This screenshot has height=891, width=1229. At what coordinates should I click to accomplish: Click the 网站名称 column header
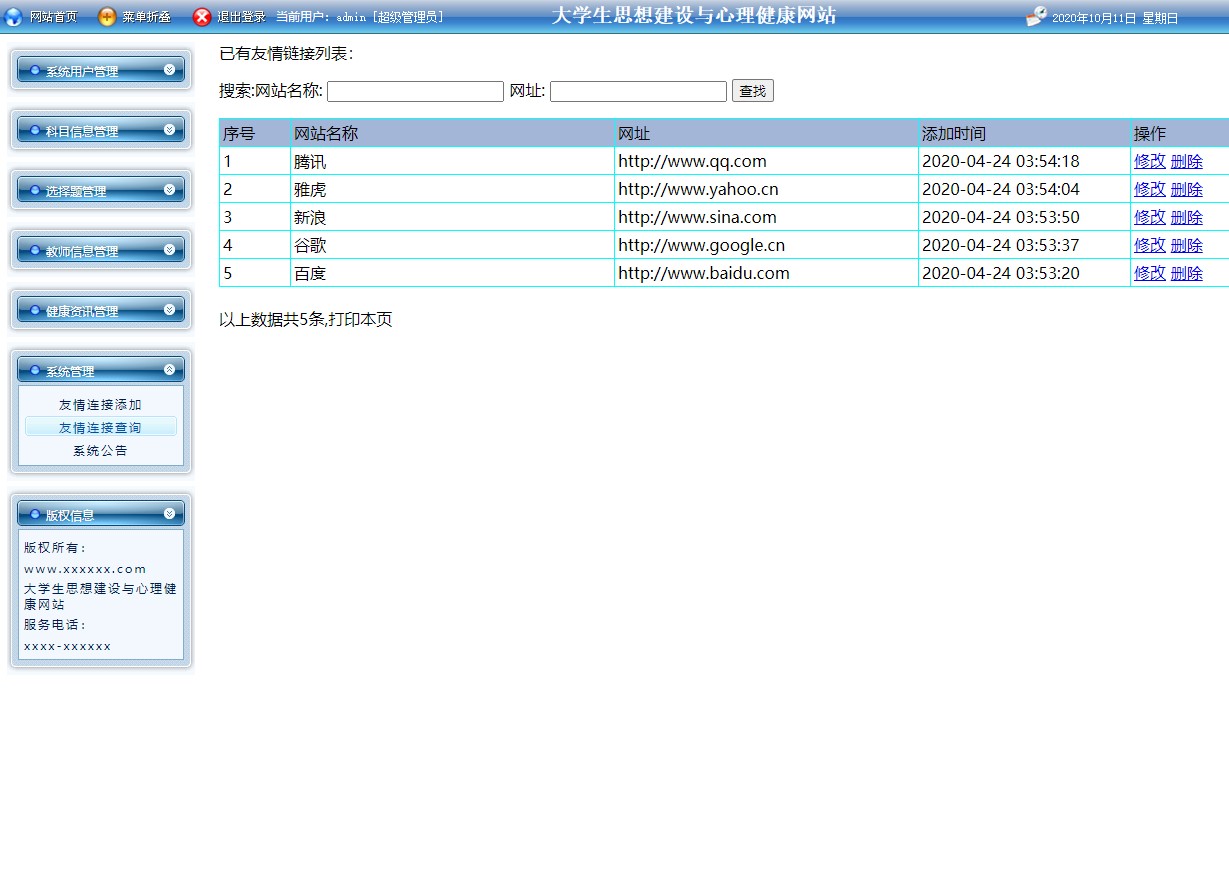tap(452, 133)
